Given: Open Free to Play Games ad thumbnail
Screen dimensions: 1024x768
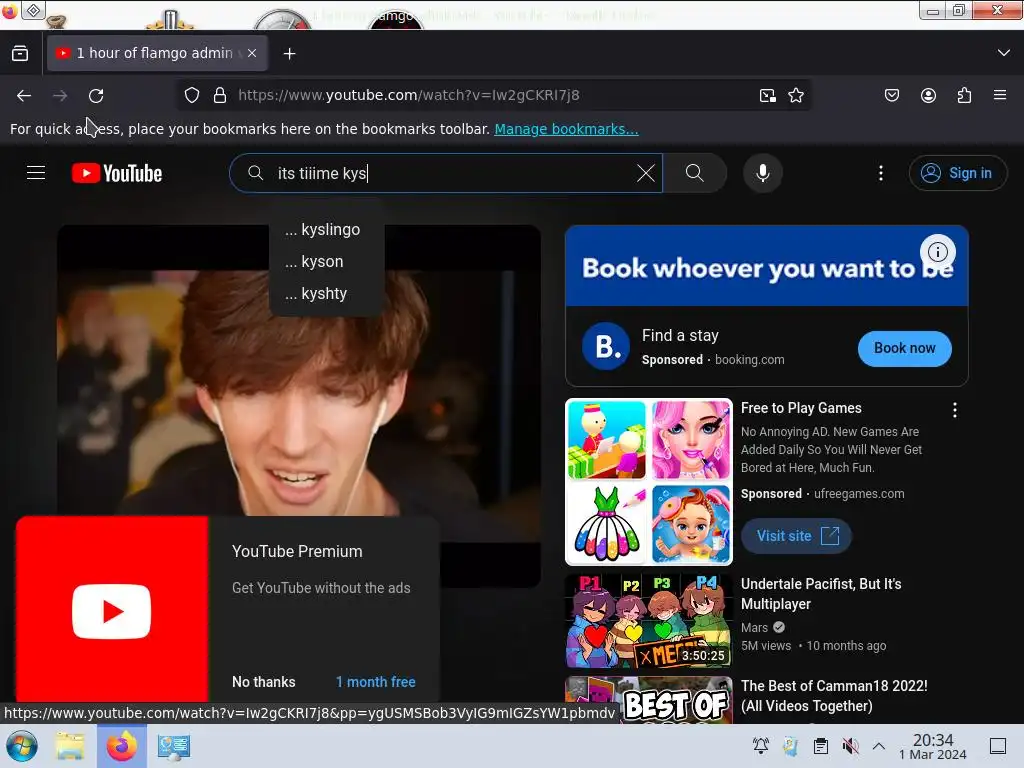Looking at the screenshot, I should tap(648, 481).
